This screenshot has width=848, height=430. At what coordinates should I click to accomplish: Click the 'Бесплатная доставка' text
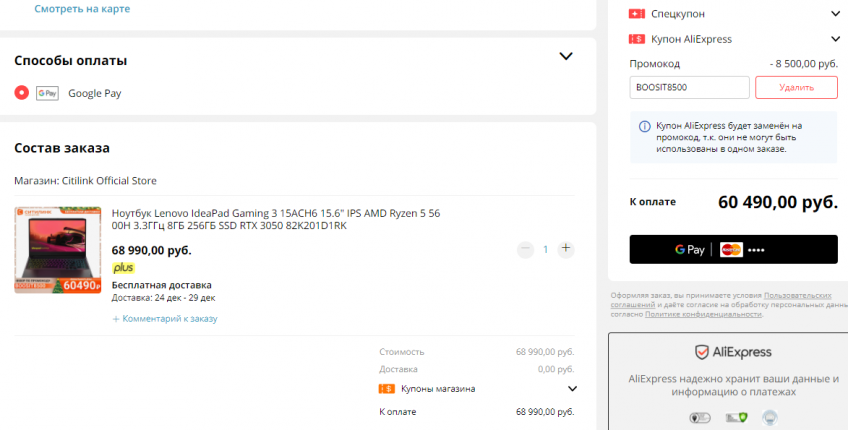162,285
